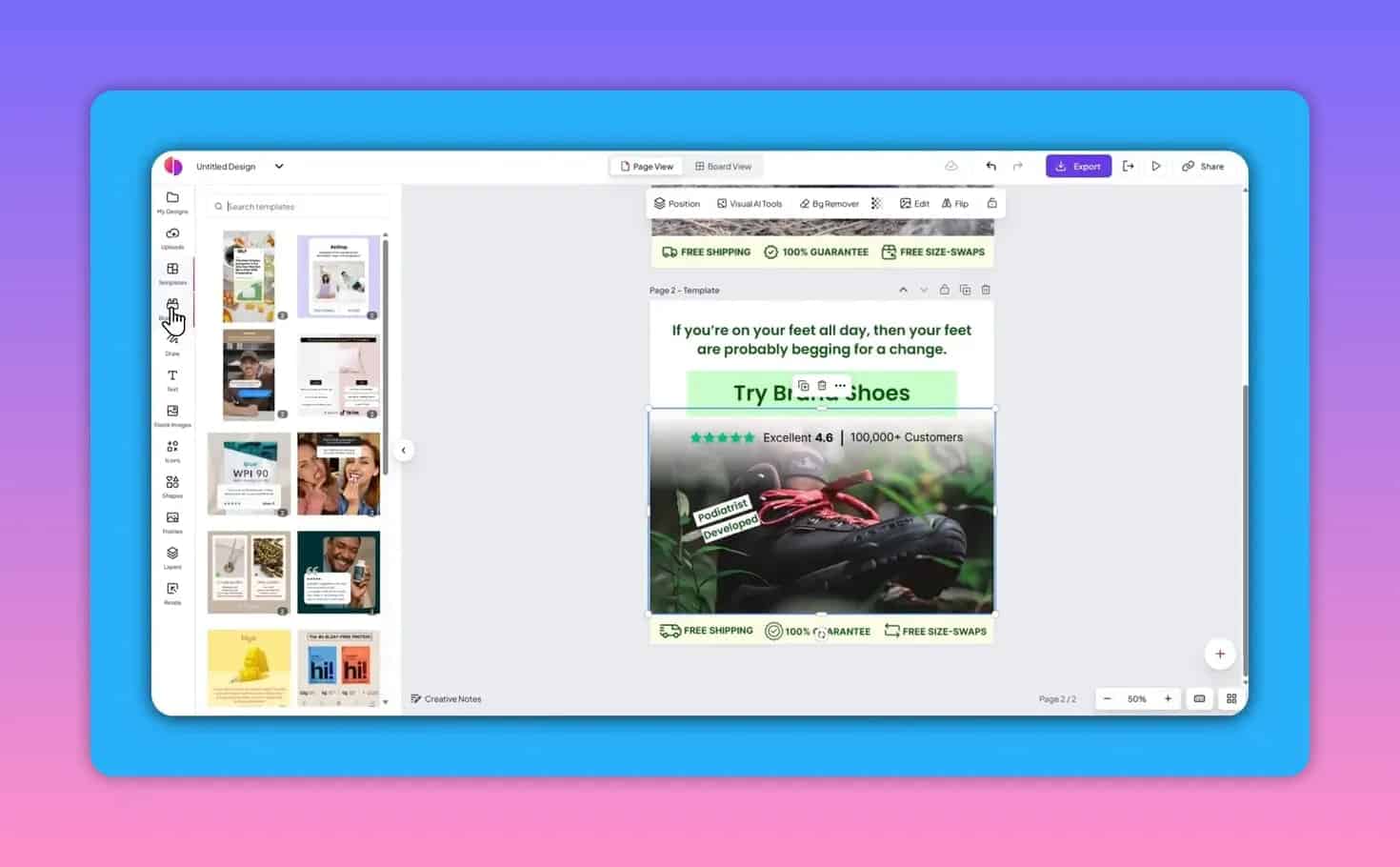Undo the last action
The height and width of the screenshot is (867, 1400).
click(990, 166)
